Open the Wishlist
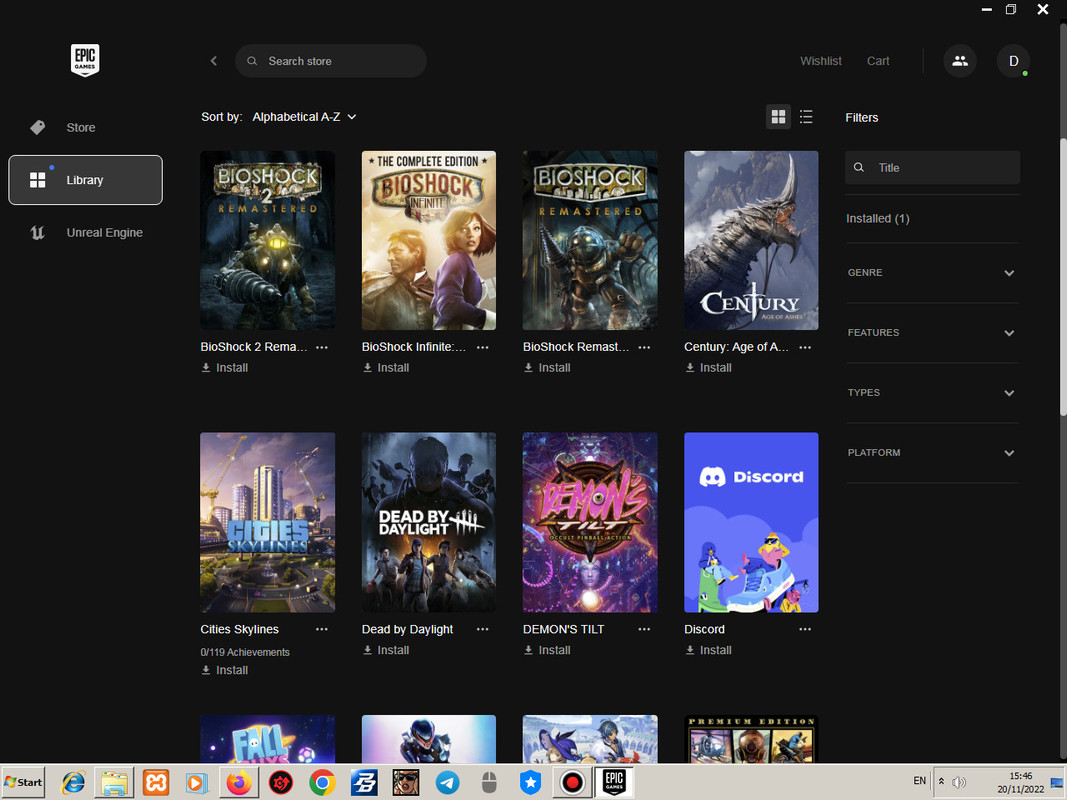 pyautogui.click(x=821, y=61)
